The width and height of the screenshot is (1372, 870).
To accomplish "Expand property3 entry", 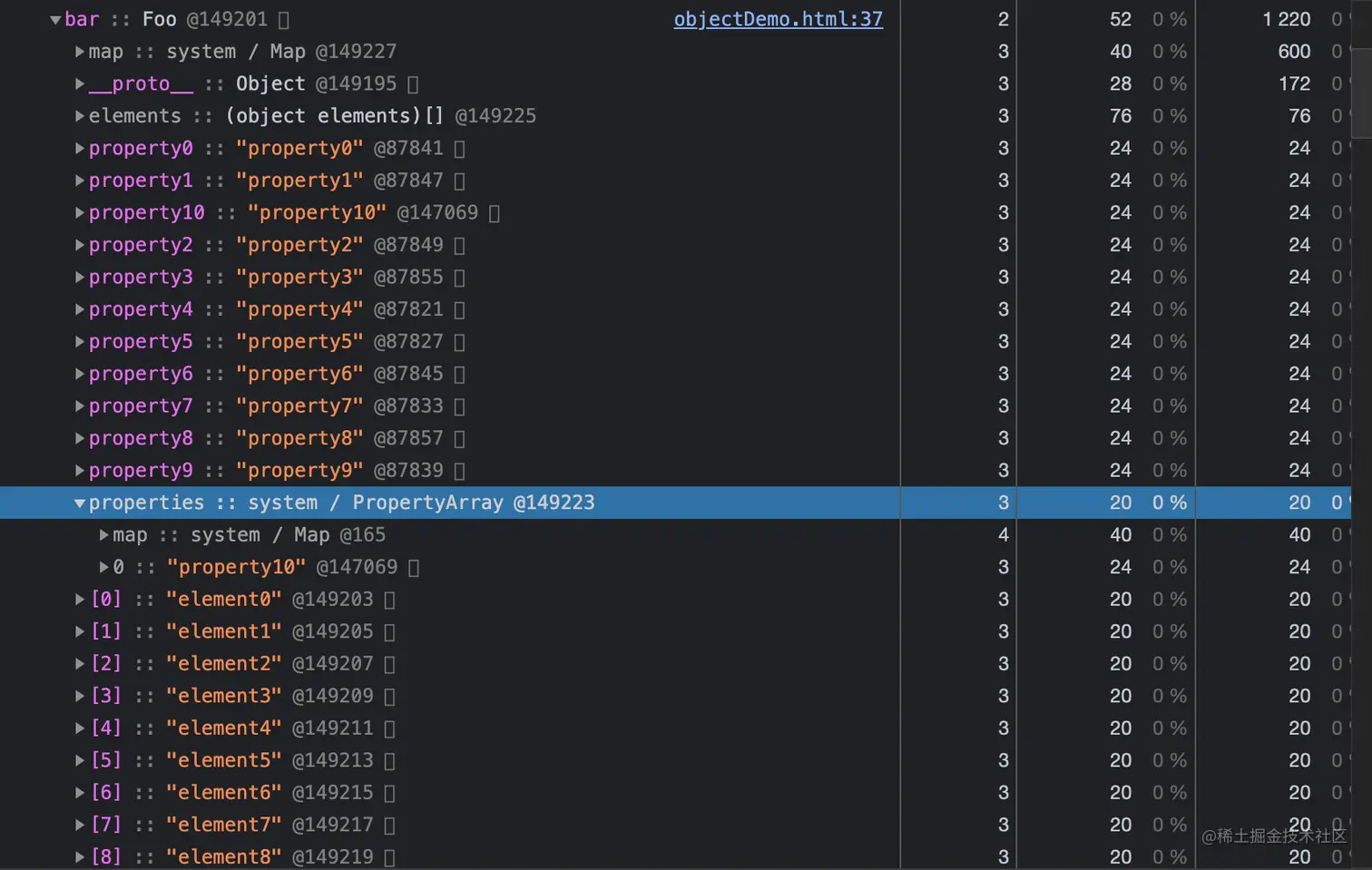I will point(80,277).
